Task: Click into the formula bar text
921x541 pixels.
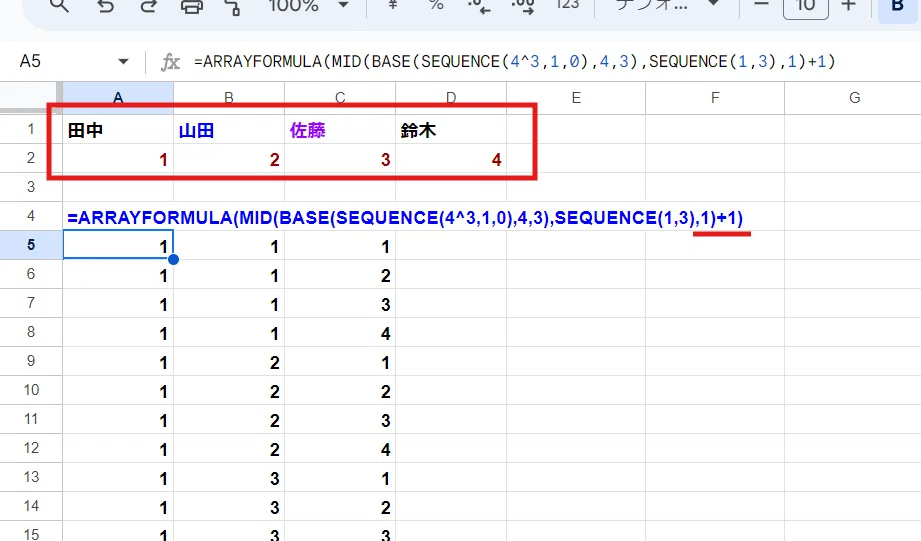Action: (515, 61)
